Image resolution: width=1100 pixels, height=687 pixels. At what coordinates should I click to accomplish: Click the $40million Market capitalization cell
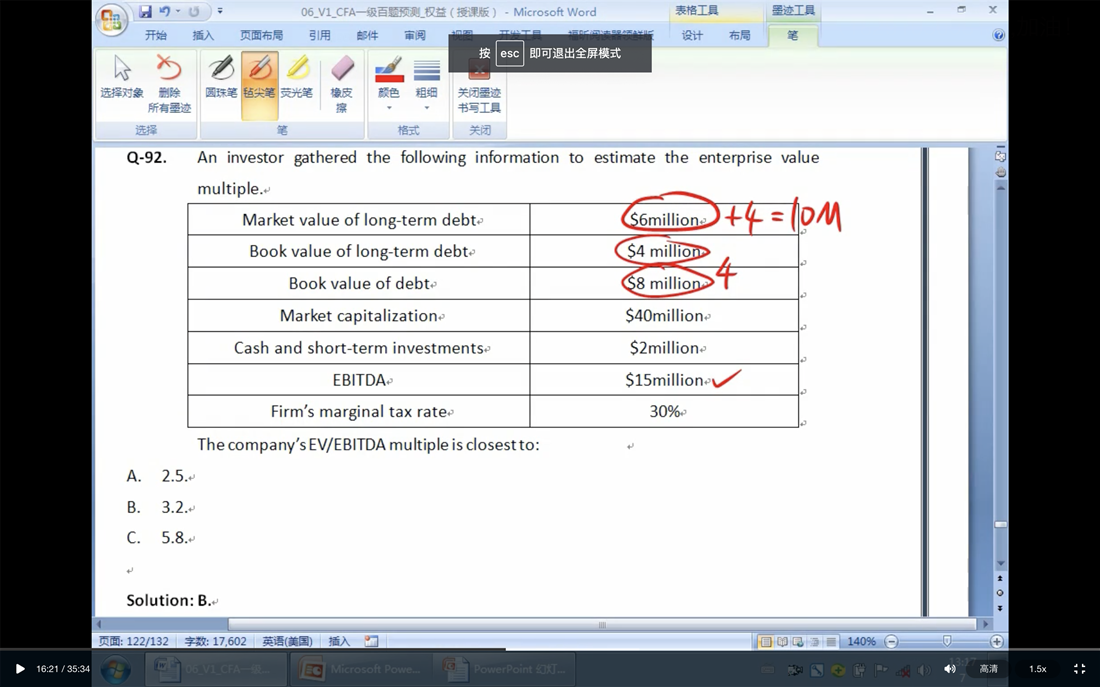point(664,316)
